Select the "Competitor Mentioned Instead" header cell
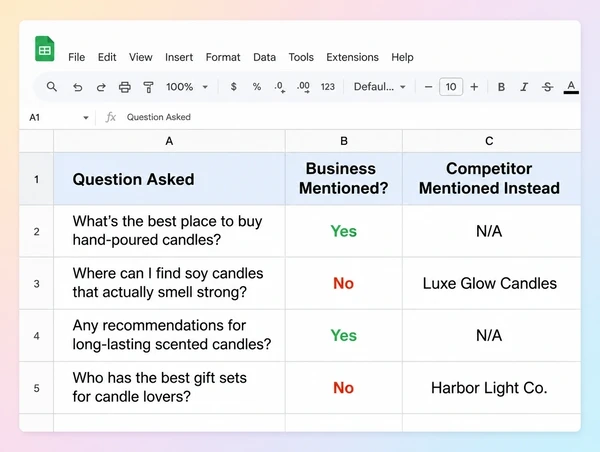Viewport: 600px width, 452px height. pyautogui.click(x=491, y=179)
